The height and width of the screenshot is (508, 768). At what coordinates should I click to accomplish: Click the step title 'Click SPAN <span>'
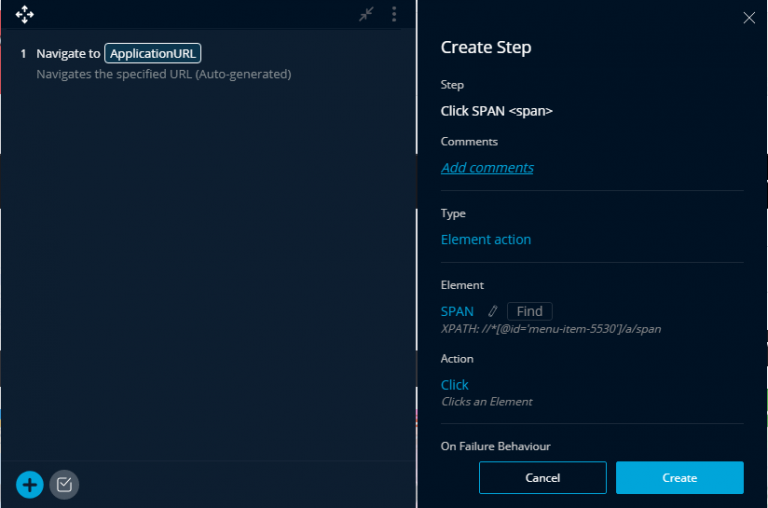496,111
